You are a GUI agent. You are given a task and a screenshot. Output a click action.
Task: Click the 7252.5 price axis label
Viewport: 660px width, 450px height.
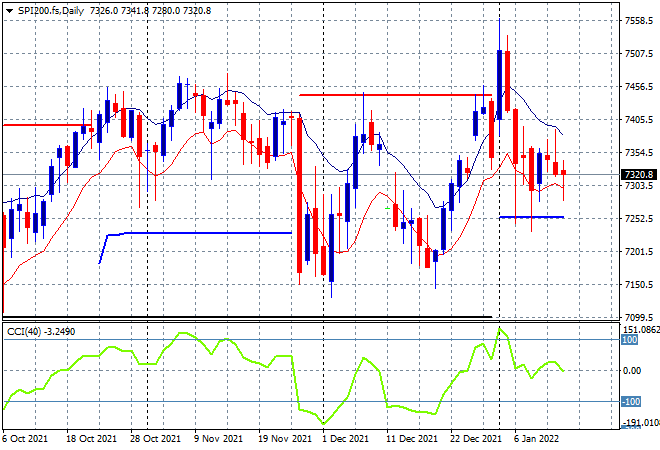tap(639, 218)
